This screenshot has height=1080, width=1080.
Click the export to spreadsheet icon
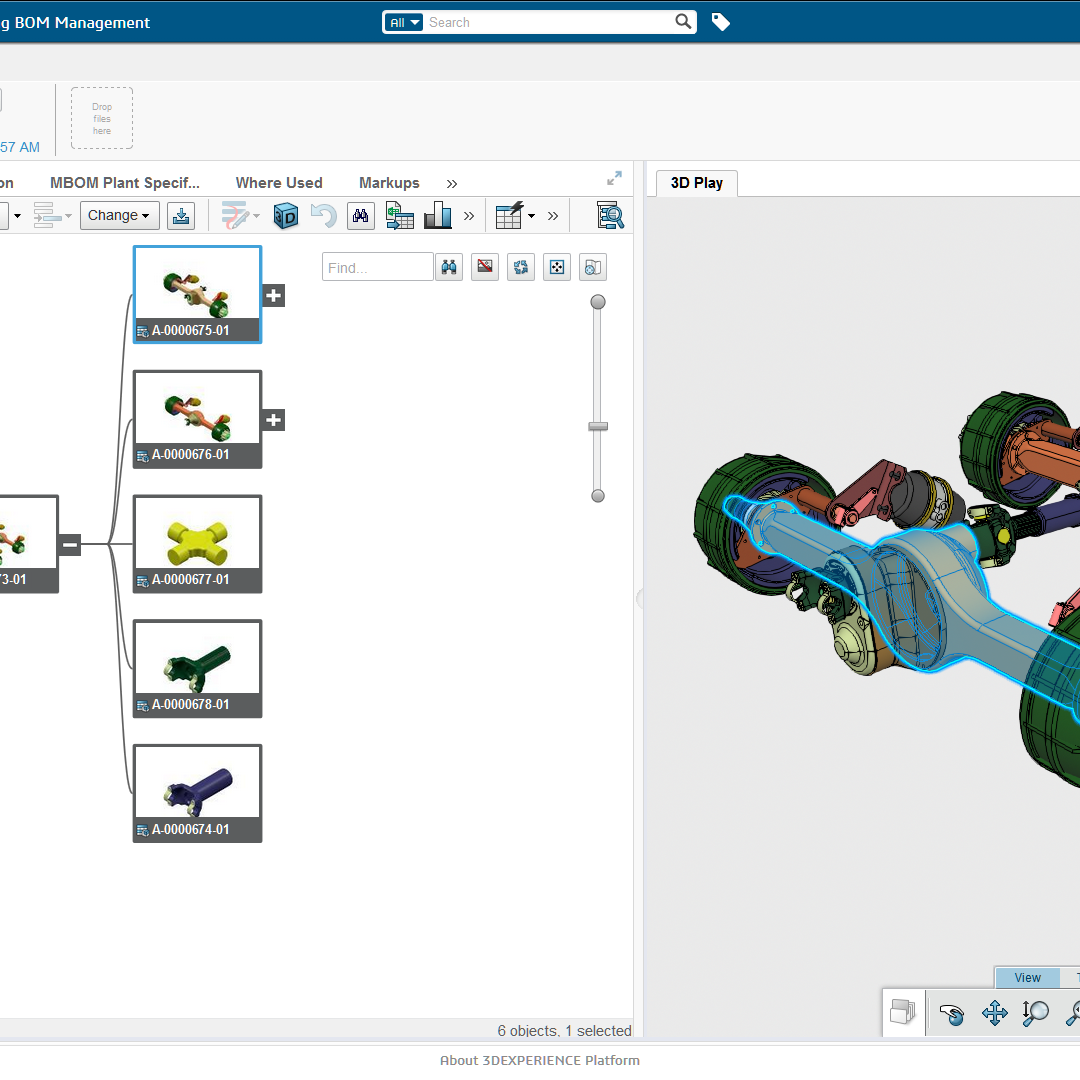pyautogui.click(x=400, y=215)
